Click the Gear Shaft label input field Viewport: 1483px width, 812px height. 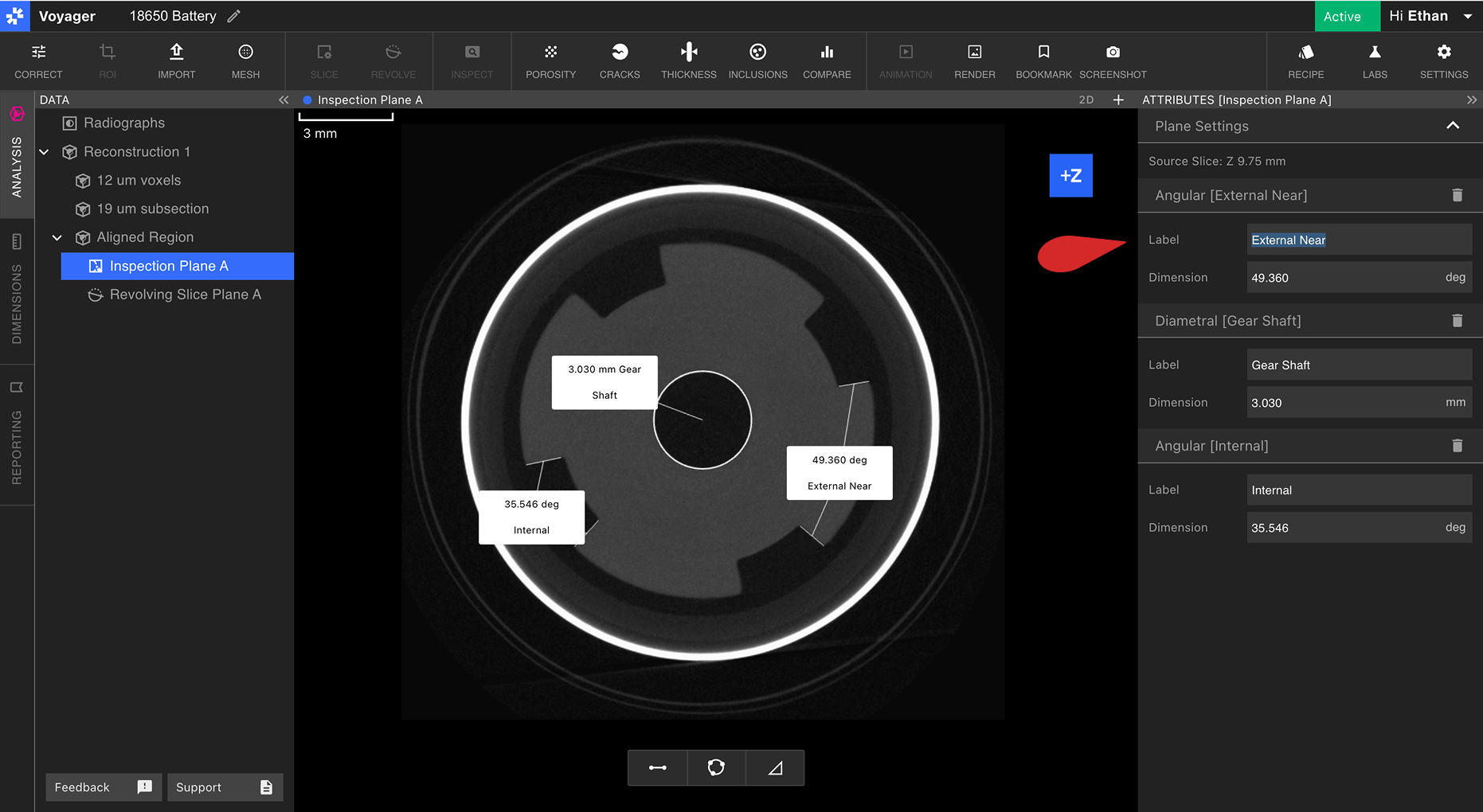point(1359,365)
